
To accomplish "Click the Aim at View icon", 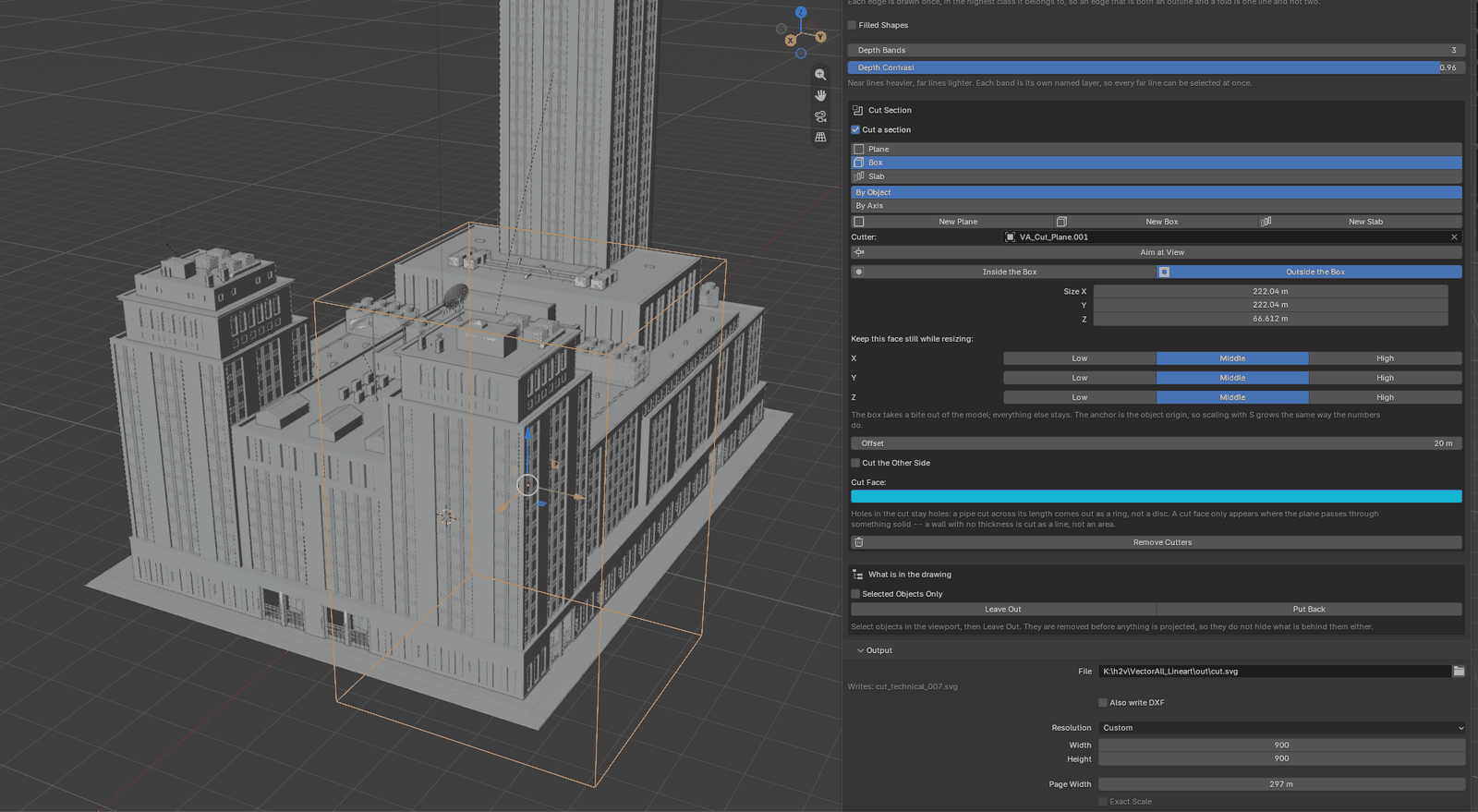I will point(860,252).
